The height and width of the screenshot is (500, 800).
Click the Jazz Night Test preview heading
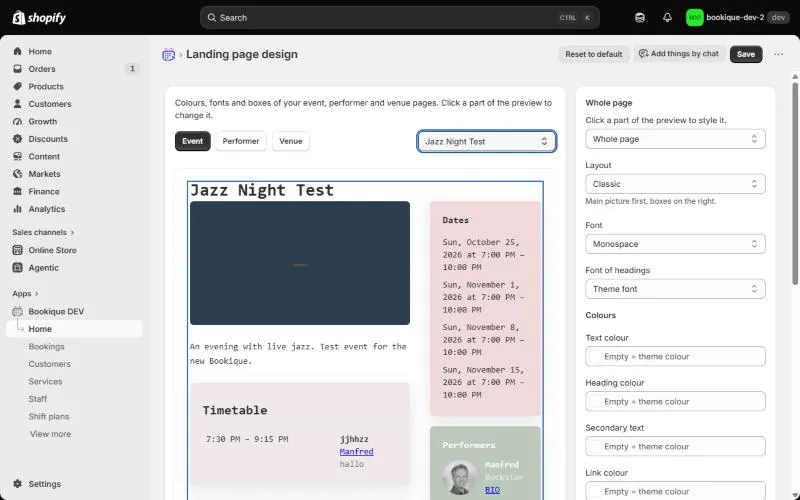click(262, 190)
